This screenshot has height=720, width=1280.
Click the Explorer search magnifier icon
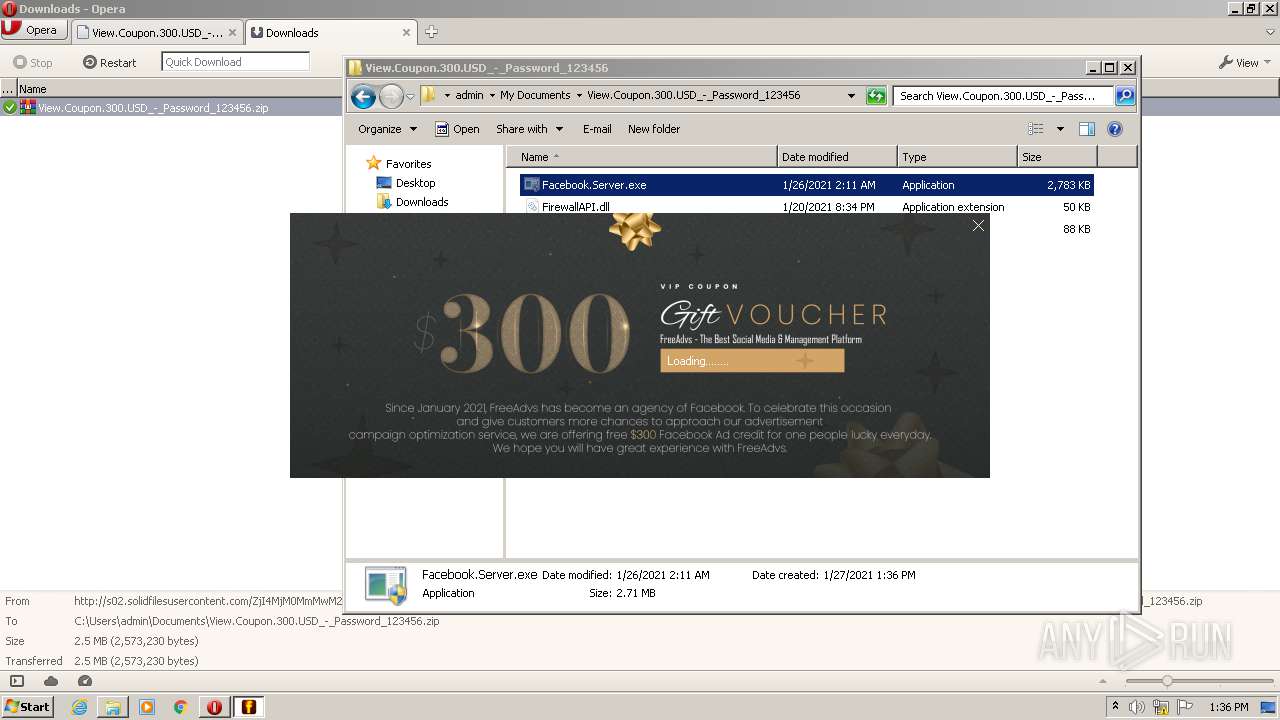click(1124, 96)
